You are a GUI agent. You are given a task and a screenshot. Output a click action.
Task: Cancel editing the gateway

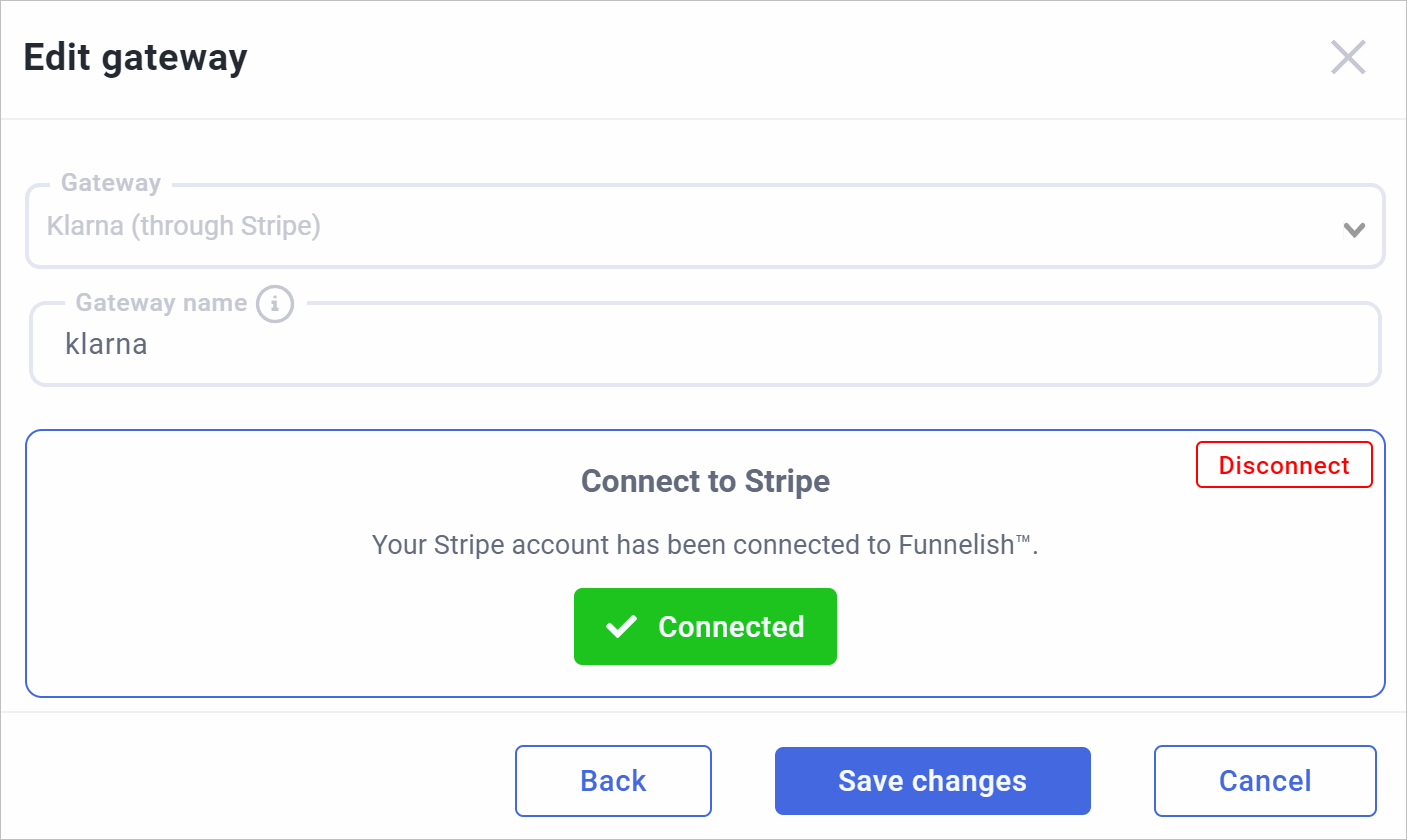coord(1265,781)
